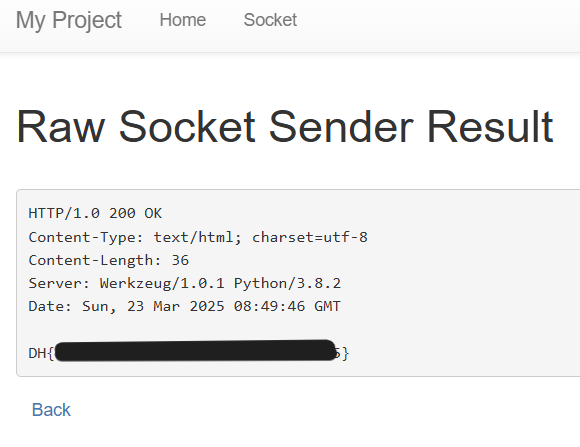Select the Python/3.8.2 version text
The height and width of the screenshot is (447, 580).
click(x=287, y=283)
